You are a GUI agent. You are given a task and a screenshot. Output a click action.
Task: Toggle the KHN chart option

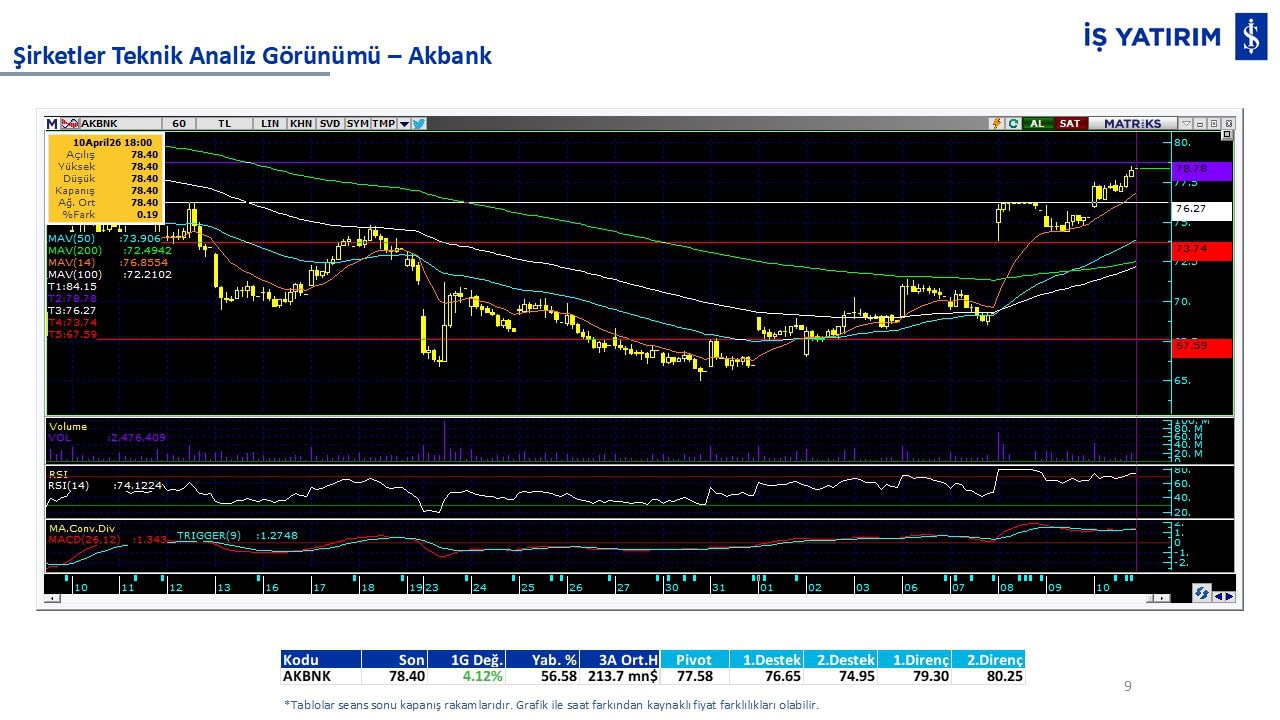point(300,124)
